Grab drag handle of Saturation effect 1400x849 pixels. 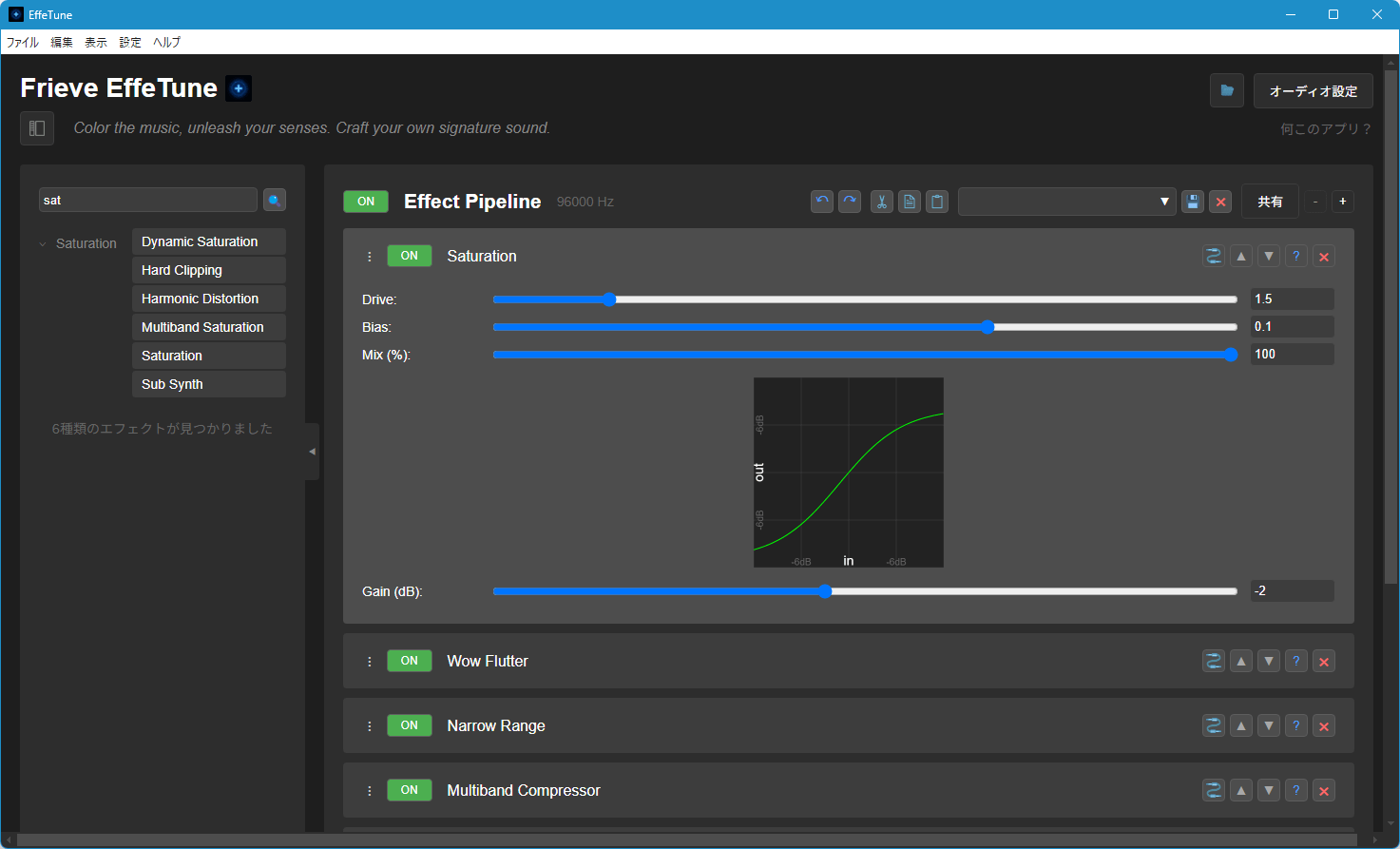click(x=370, y=257)
